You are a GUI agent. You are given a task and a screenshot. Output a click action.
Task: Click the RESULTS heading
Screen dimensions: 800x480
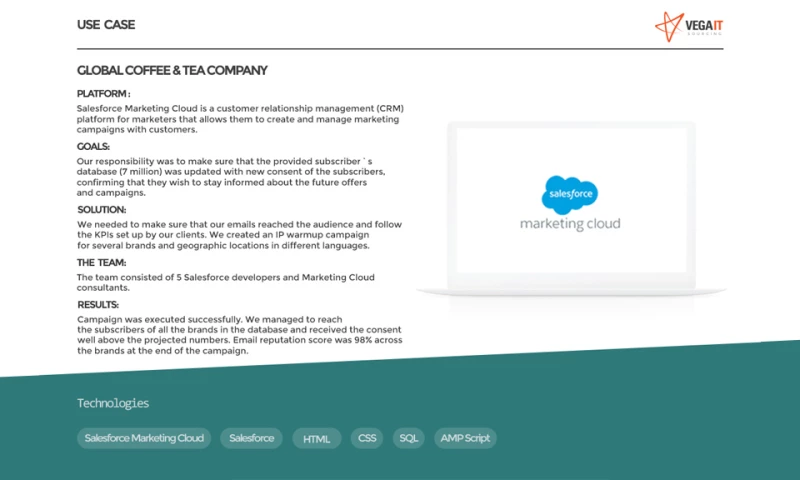click(98, 305)
